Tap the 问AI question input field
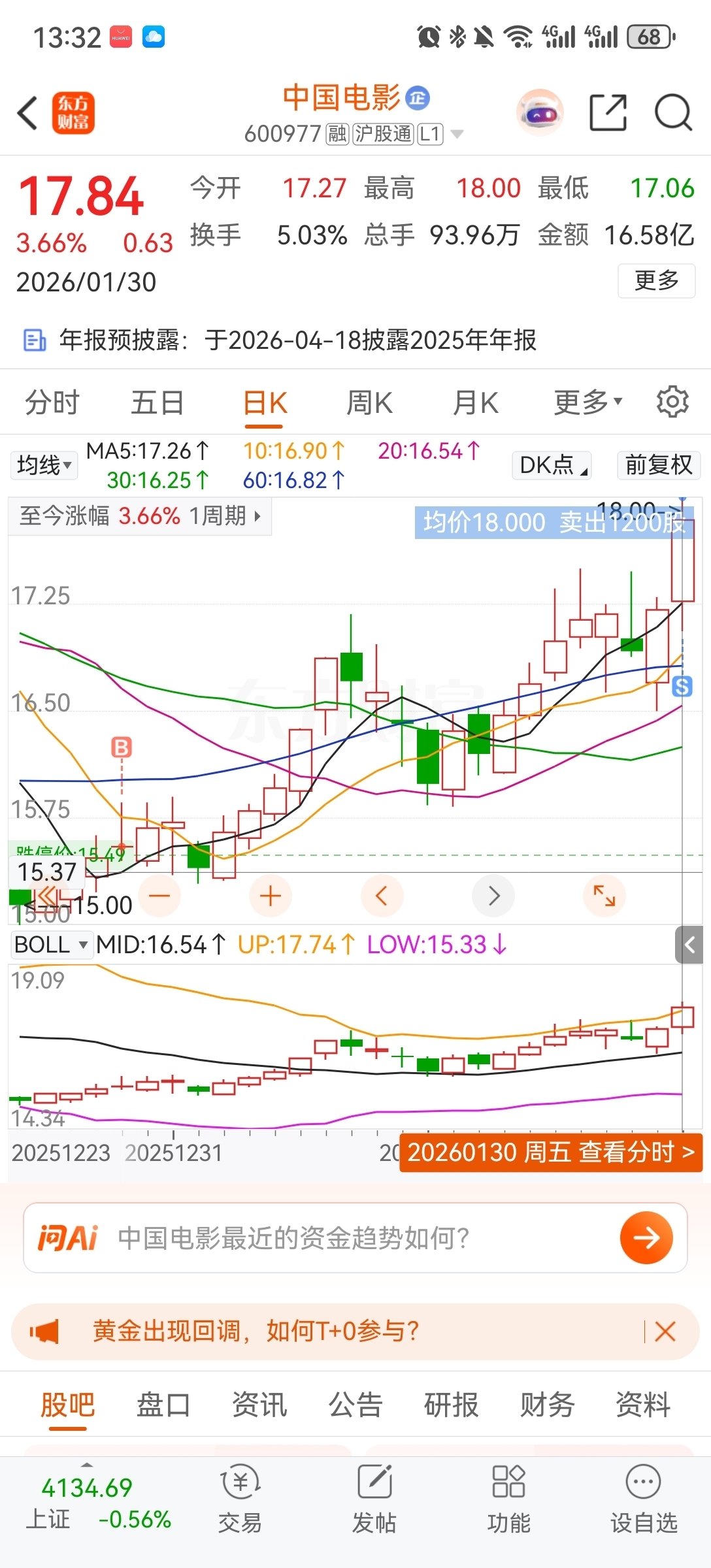This screenshot has height=1568, width=711. point(355,1237)
